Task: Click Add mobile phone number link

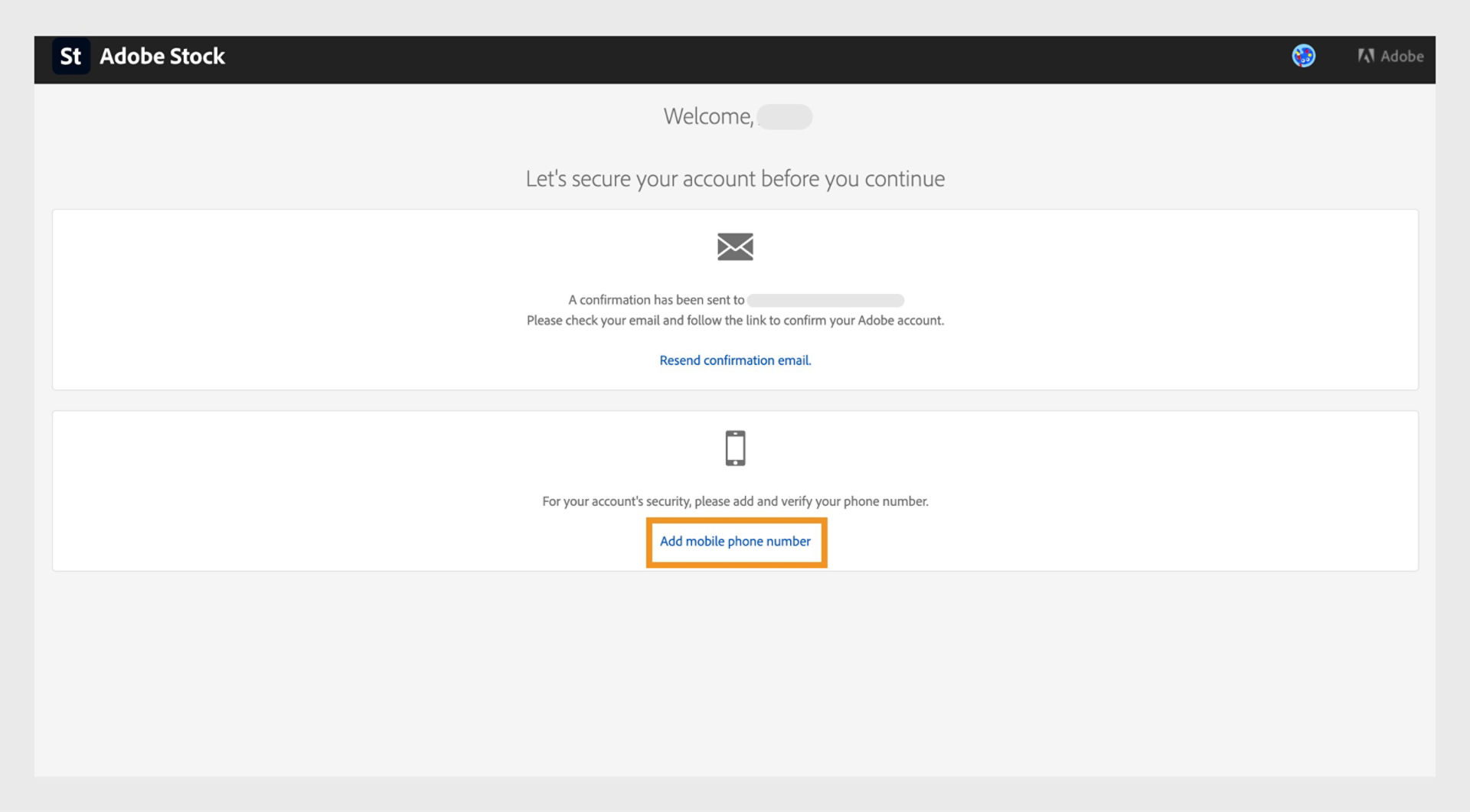Action: (x=735, y=542)
